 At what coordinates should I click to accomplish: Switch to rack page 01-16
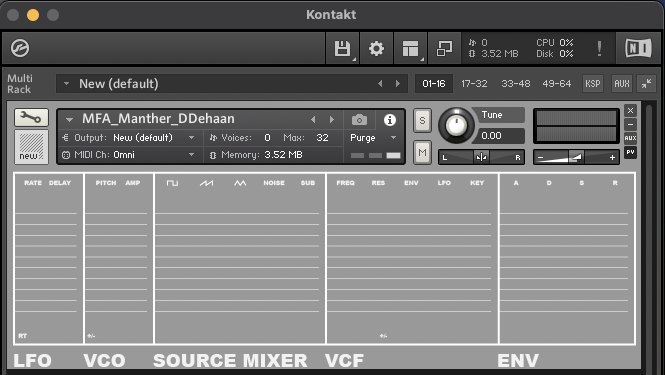tap(434, 84)
